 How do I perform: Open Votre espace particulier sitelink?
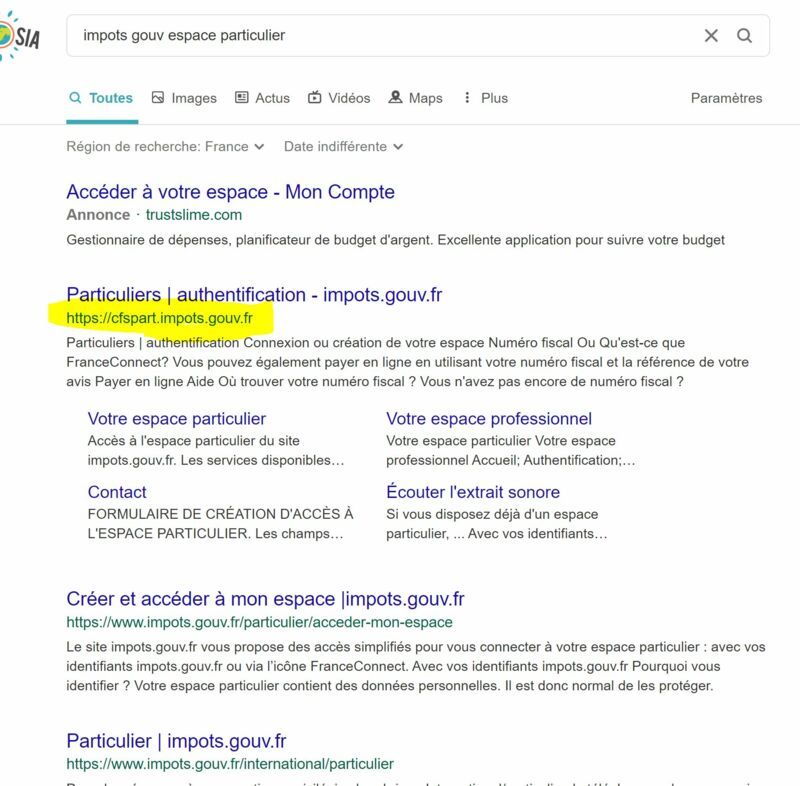pyautogui.click(x=177, y=419)
